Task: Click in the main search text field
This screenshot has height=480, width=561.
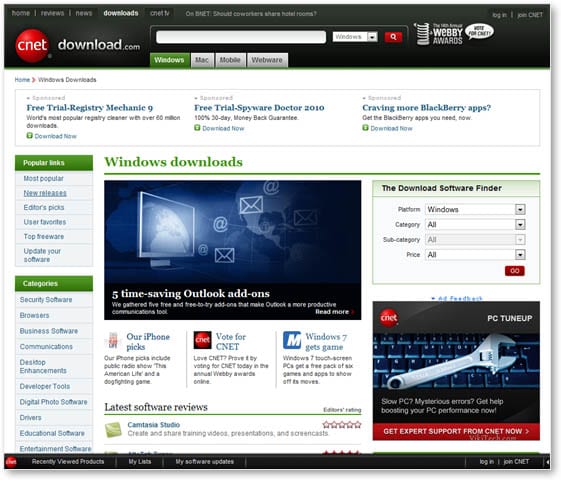Action: [x=241, y=37]
